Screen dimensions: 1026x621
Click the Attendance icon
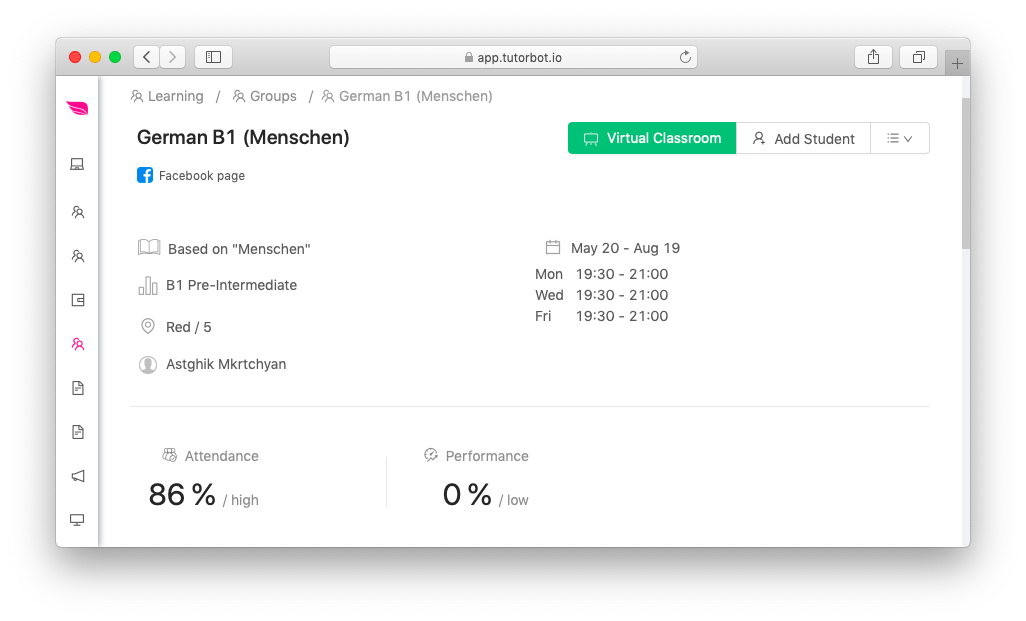coord(169,455)
